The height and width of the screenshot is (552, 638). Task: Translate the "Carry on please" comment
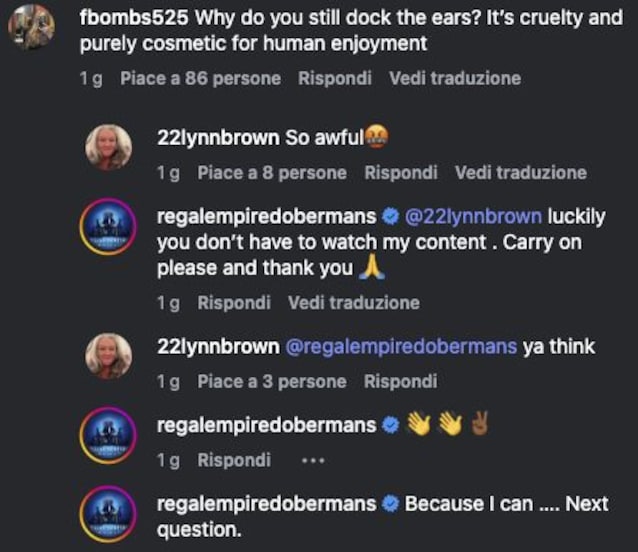(353, 302)
